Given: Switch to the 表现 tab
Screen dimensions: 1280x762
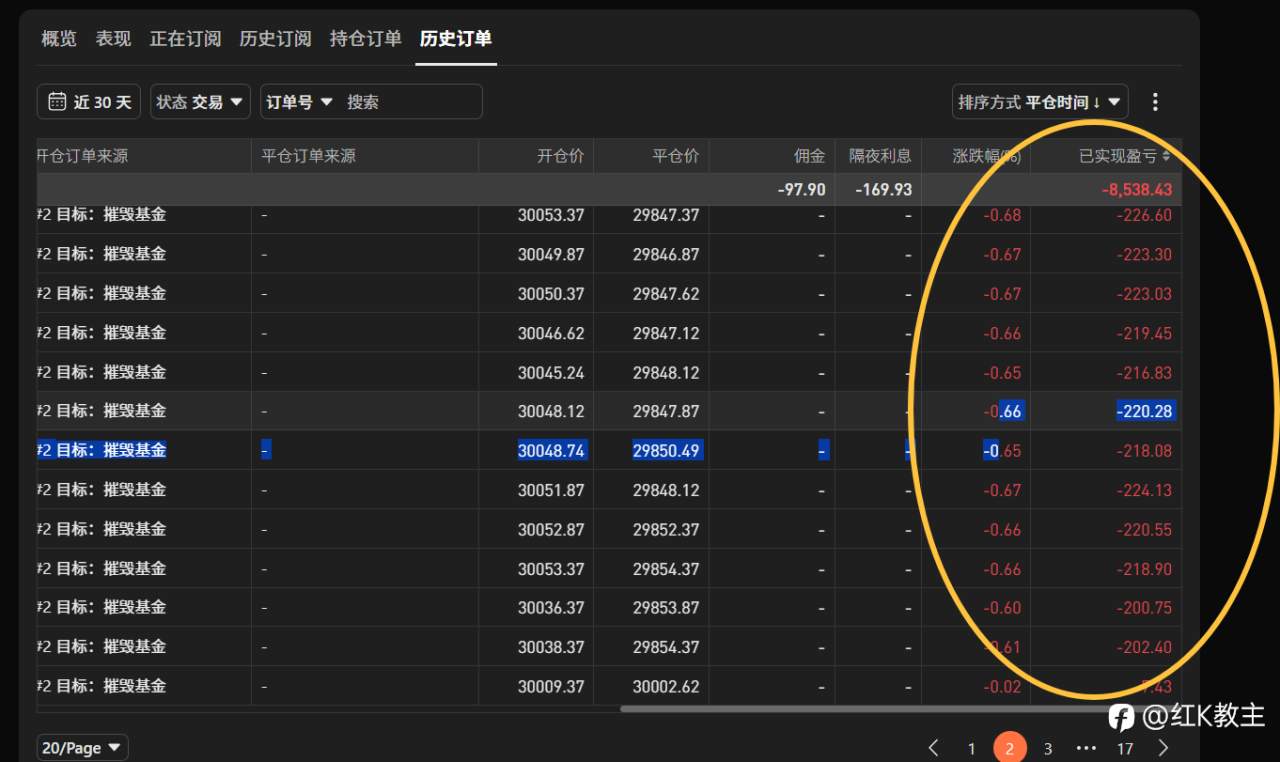Looking at the screenshot, I should [113, 38].
